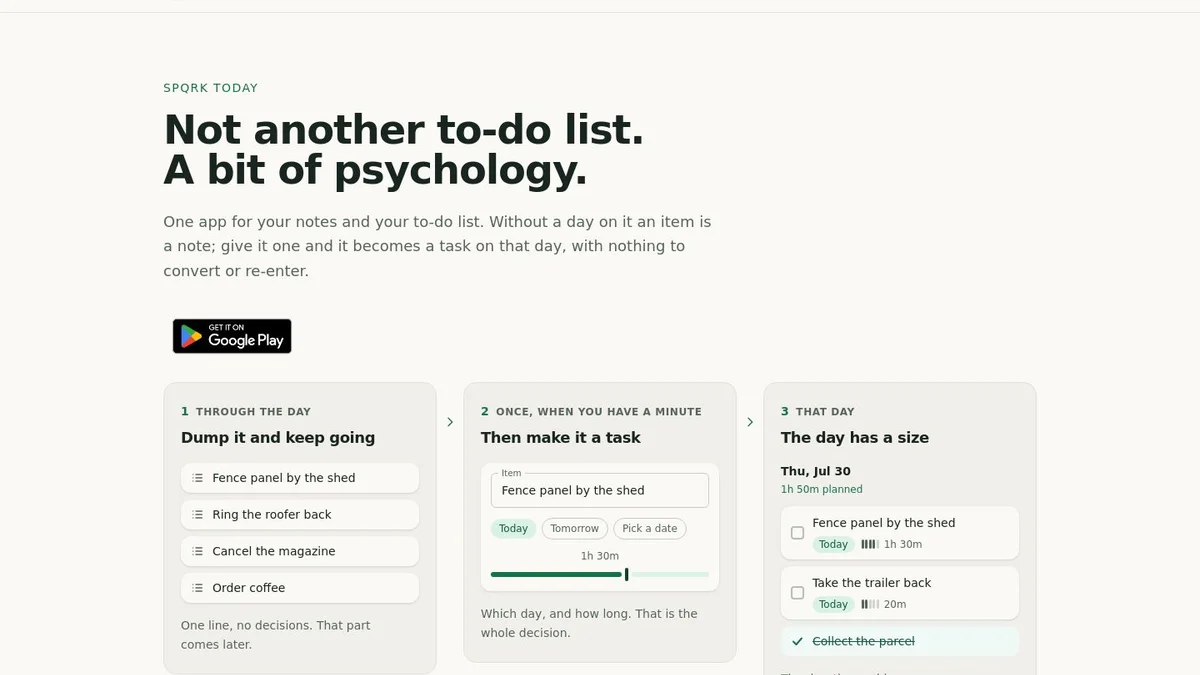Click the checkmark icon next to Collect the parcel
Image resolution: width=1200 pixels, height=675 pixels.
(x=797, y=641)
